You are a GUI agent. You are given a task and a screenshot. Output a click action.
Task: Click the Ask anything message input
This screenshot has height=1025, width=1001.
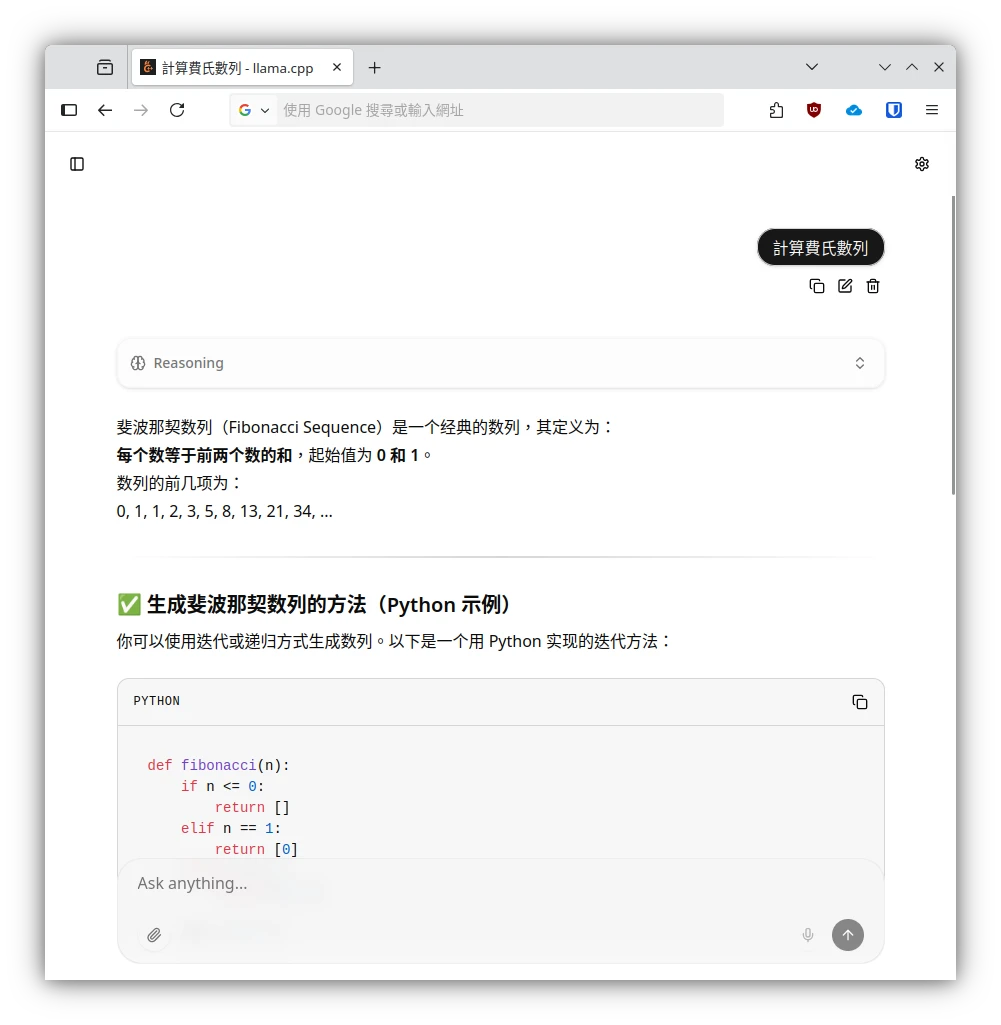500,884
